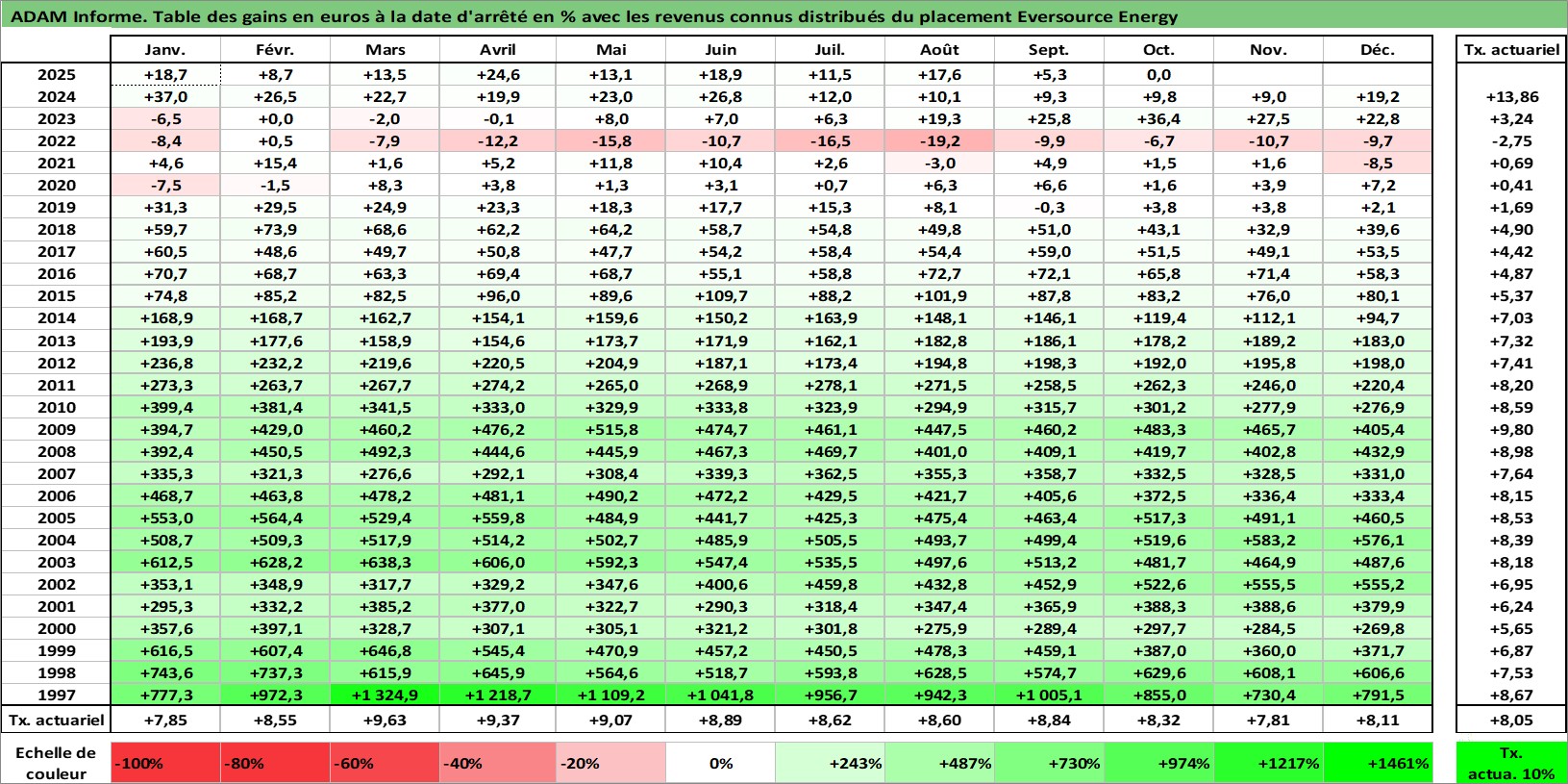Click the 2025 year row label

click(x=56, y=74)
